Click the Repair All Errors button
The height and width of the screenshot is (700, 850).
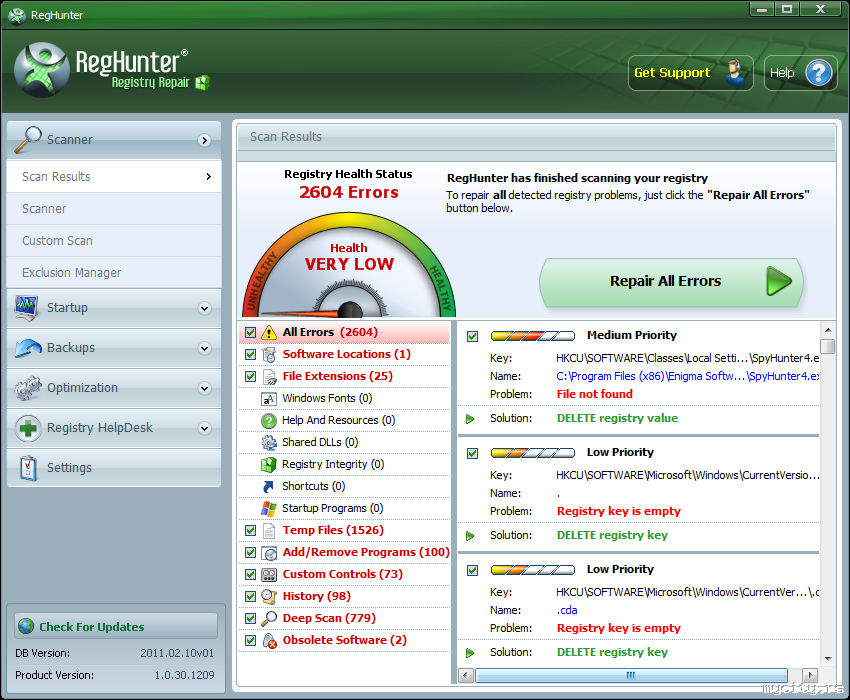coord(671,281)
